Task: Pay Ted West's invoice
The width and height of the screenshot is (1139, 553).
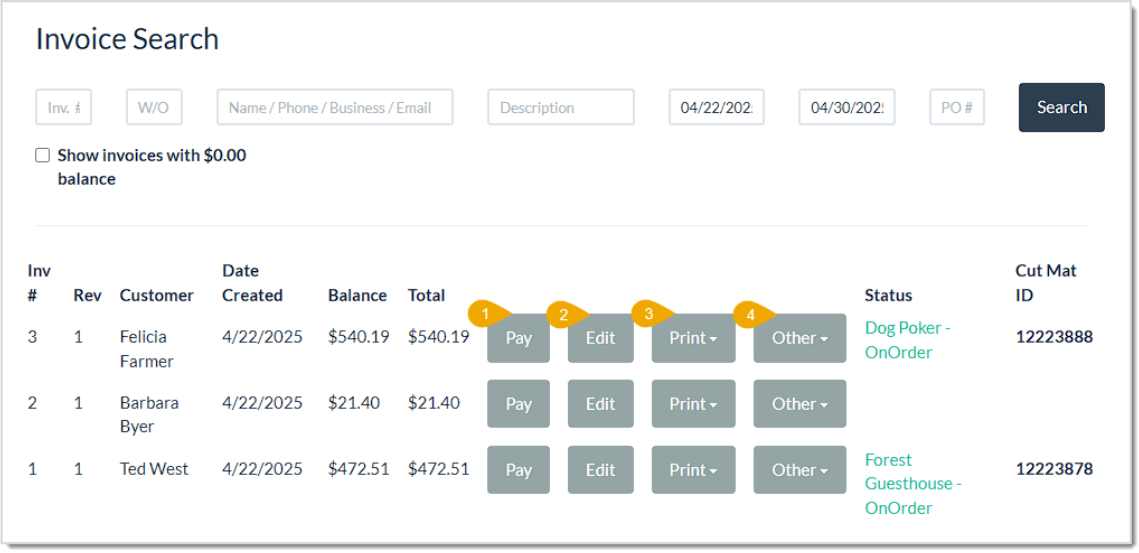Action: point(519,470)
